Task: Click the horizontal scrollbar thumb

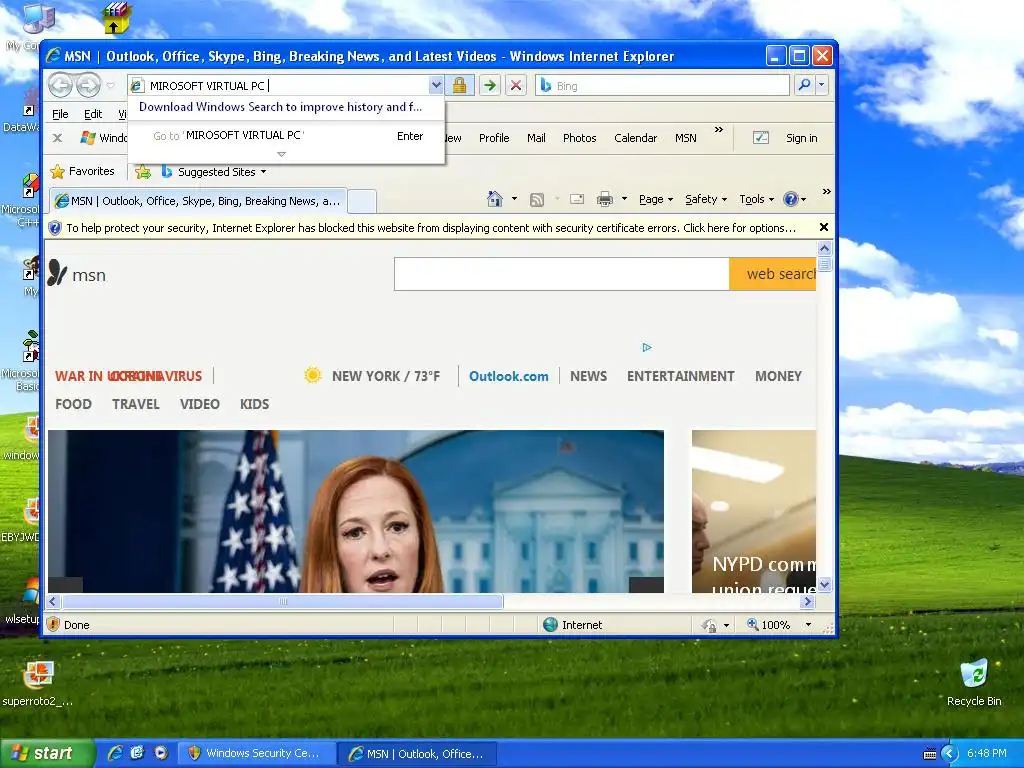Action: pos(283,601)
